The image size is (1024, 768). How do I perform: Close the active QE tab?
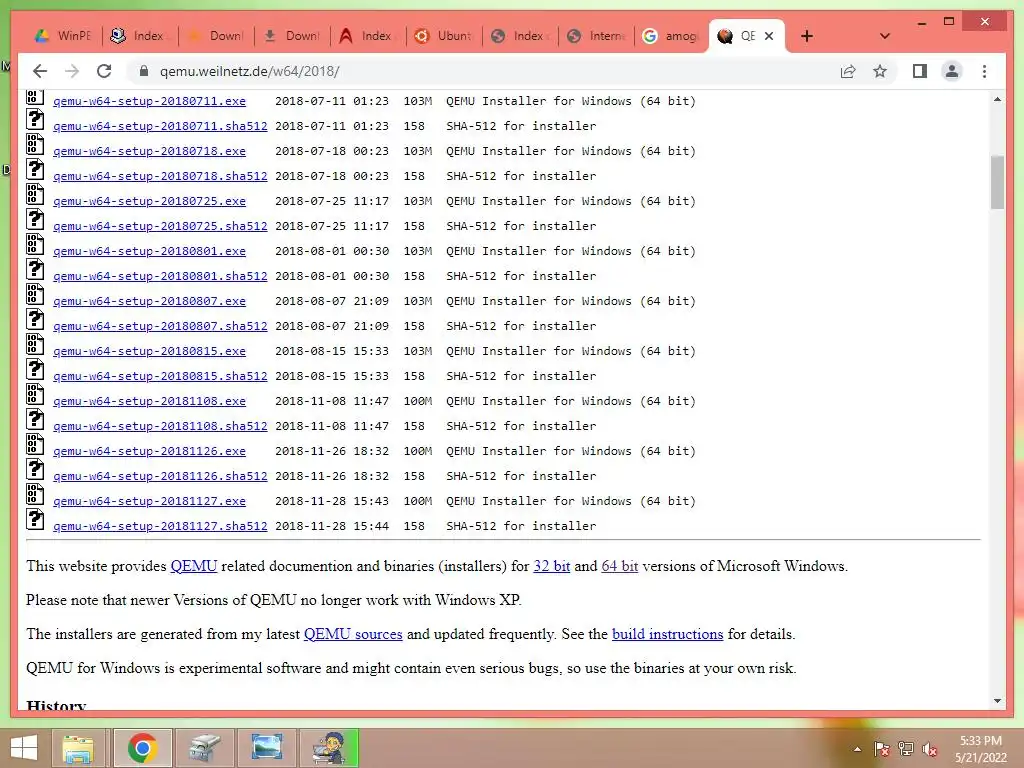[x=769, y=36]
